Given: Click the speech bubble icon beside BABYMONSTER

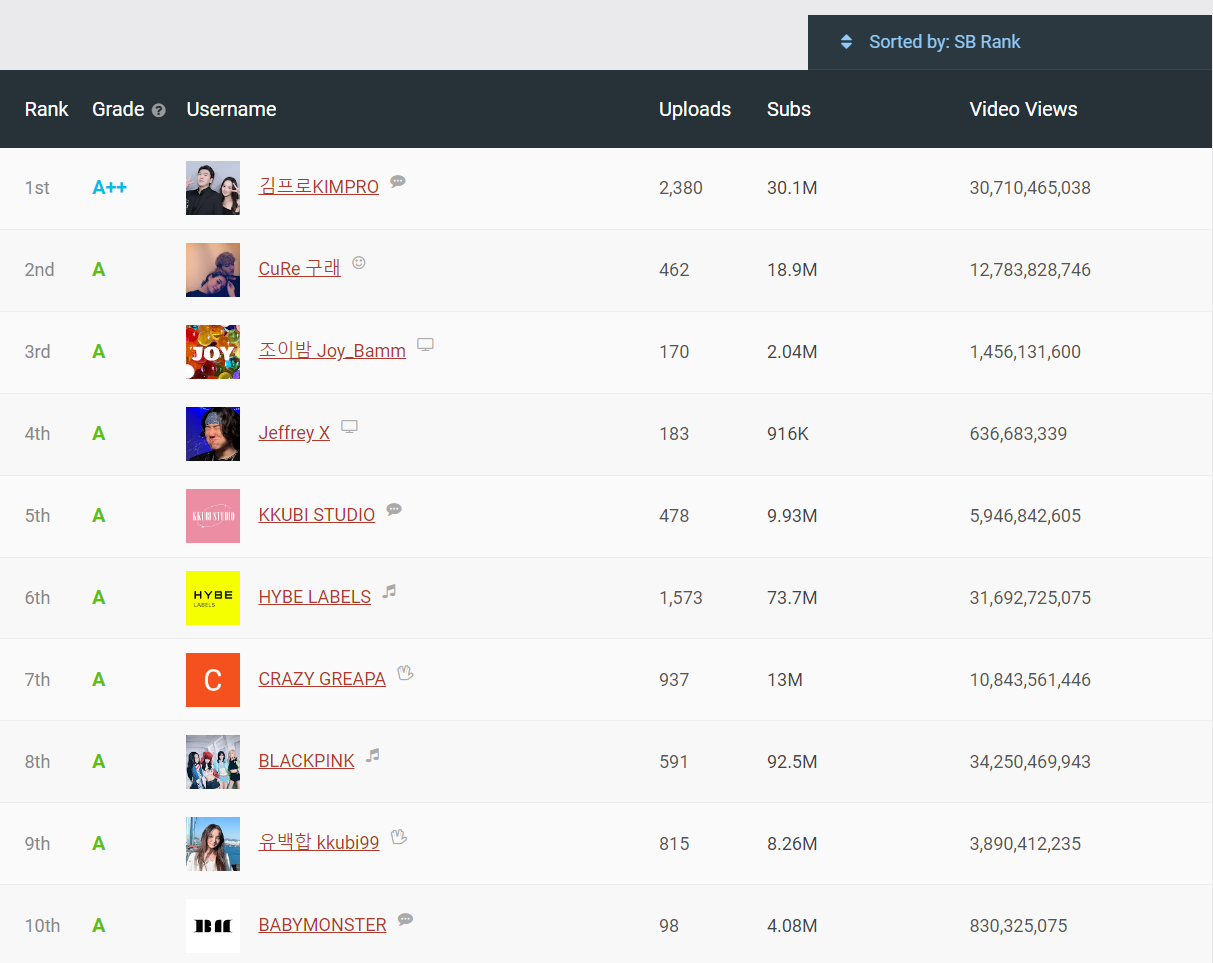Looking at the screenshot, I should pos(405,919).
